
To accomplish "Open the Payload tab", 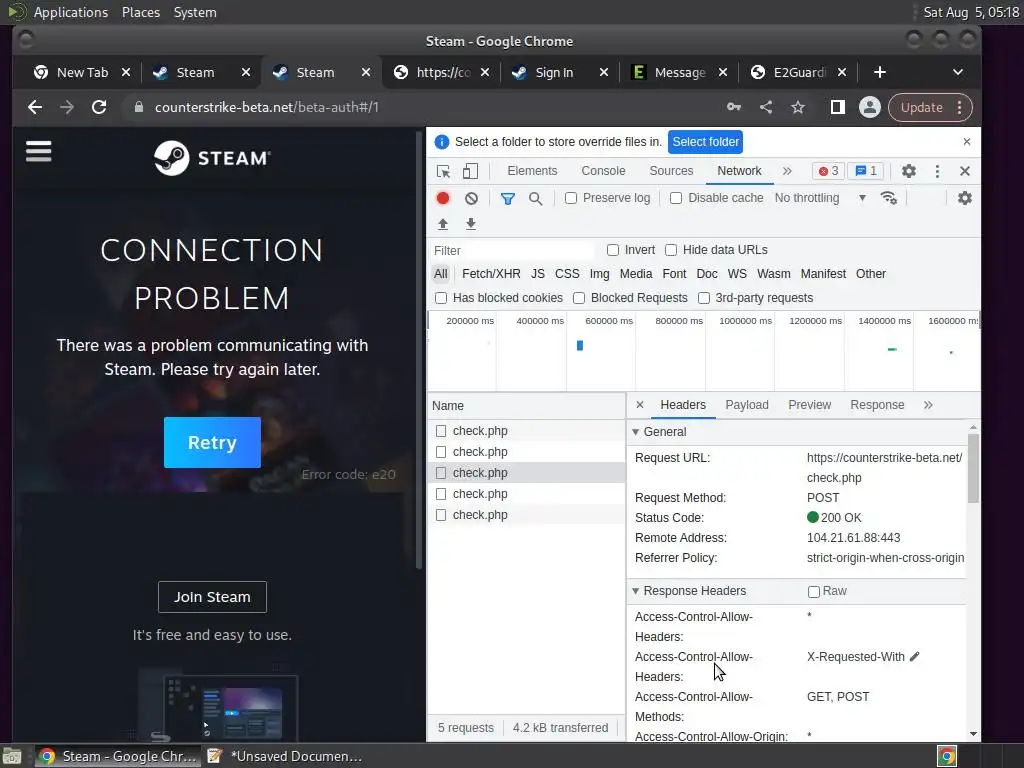I will pyautogui.click(x=747, y=405).
